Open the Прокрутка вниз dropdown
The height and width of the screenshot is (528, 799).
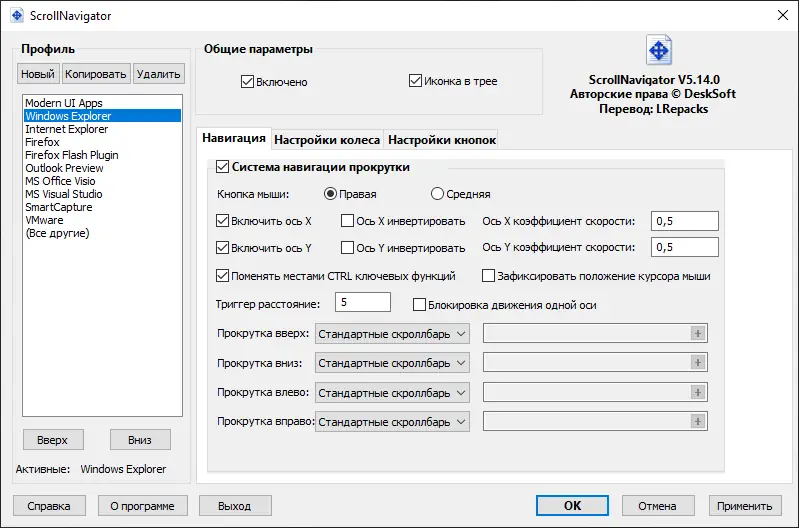click(392, 363)
